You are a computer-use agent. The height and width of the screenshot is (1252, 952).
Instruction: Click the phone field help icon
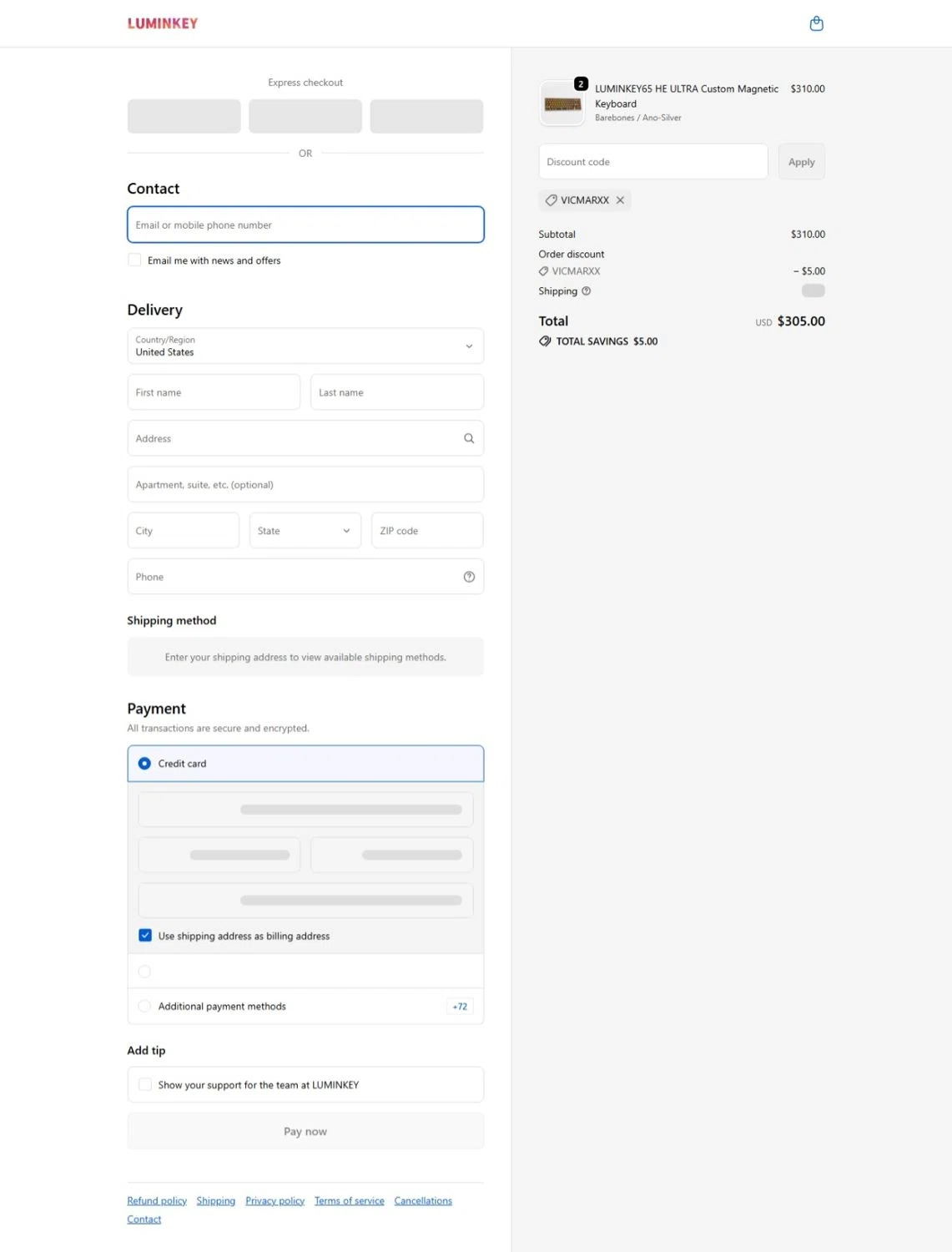pyautogui.click(x=469, y=577)
